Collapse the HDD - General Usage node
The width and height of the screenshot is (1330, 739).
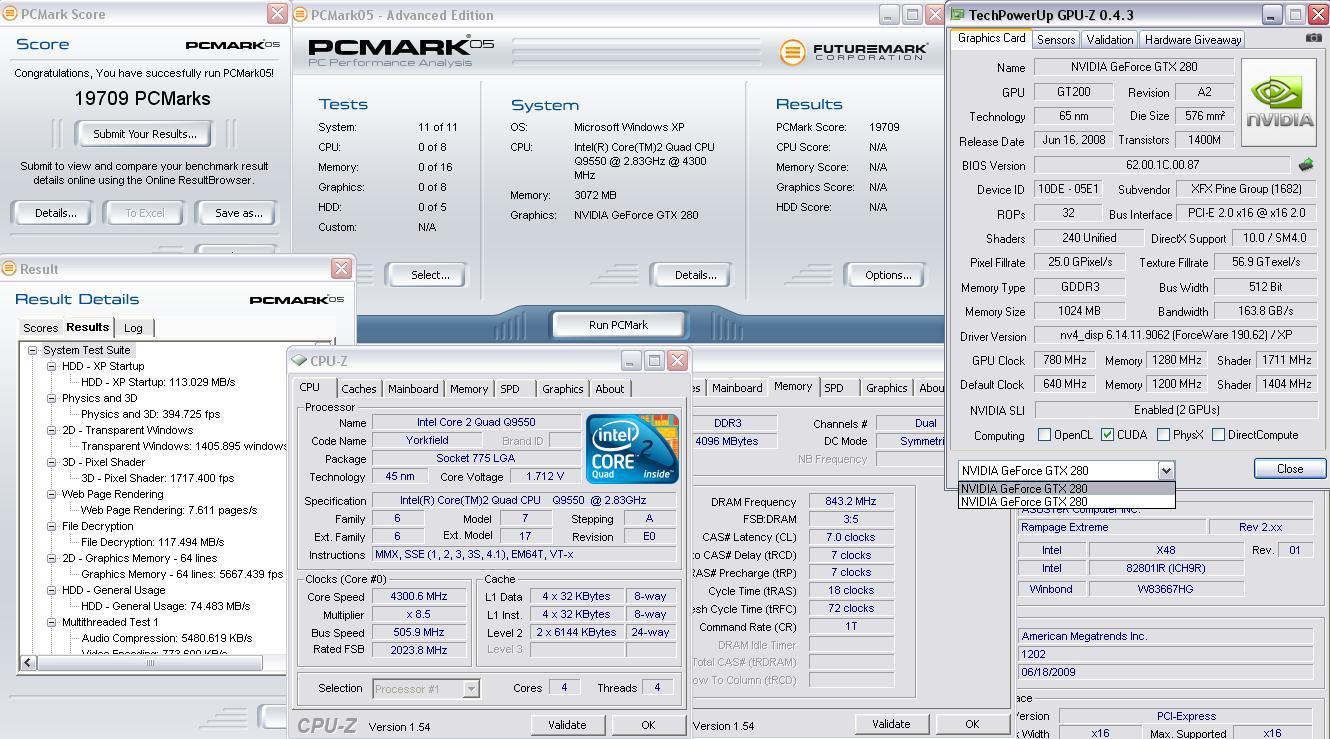(51, 590)
